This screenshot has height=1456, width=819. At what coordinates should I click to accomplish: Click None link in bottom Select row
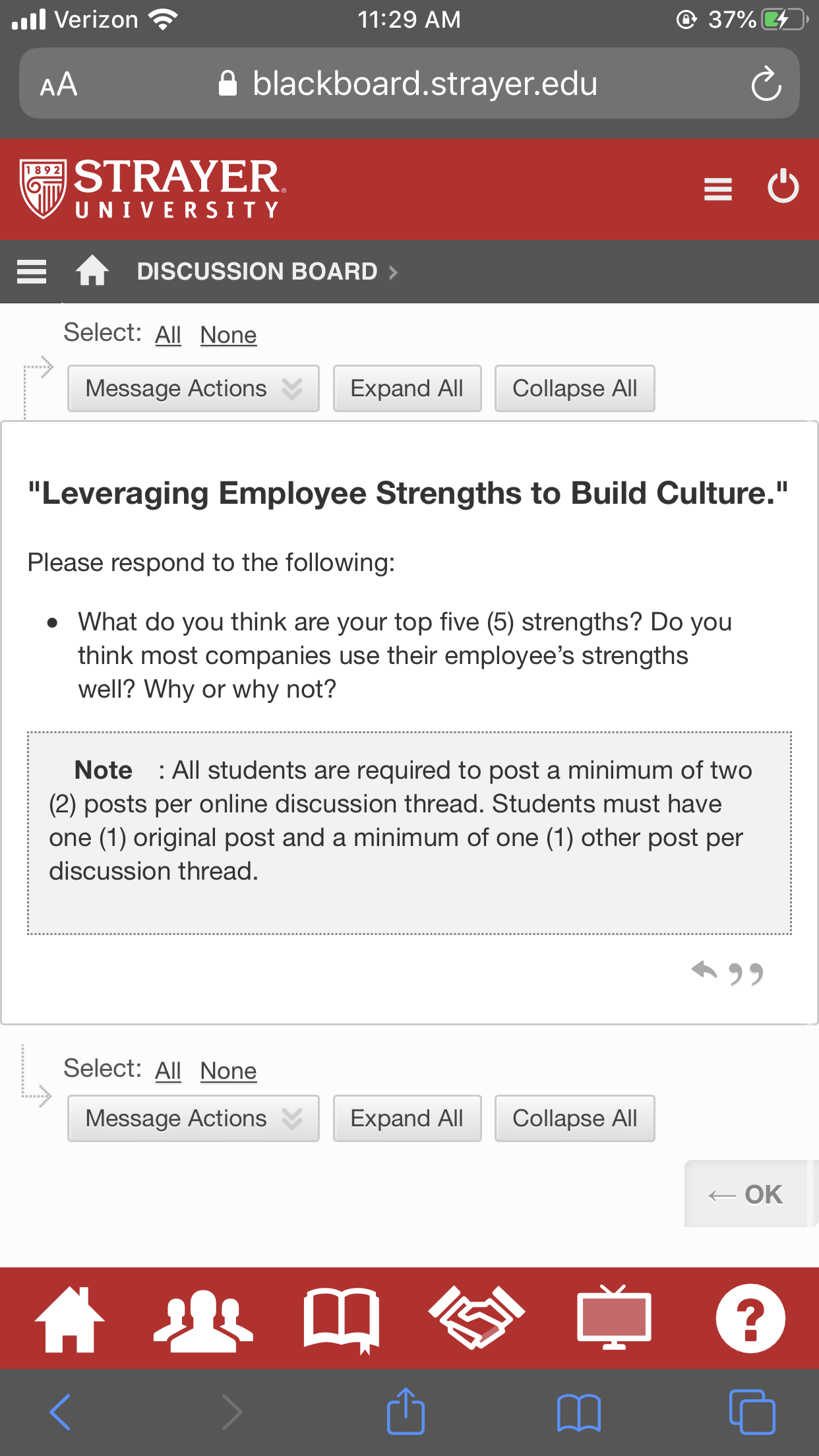pyautogui.click(x=228, y=1071)
